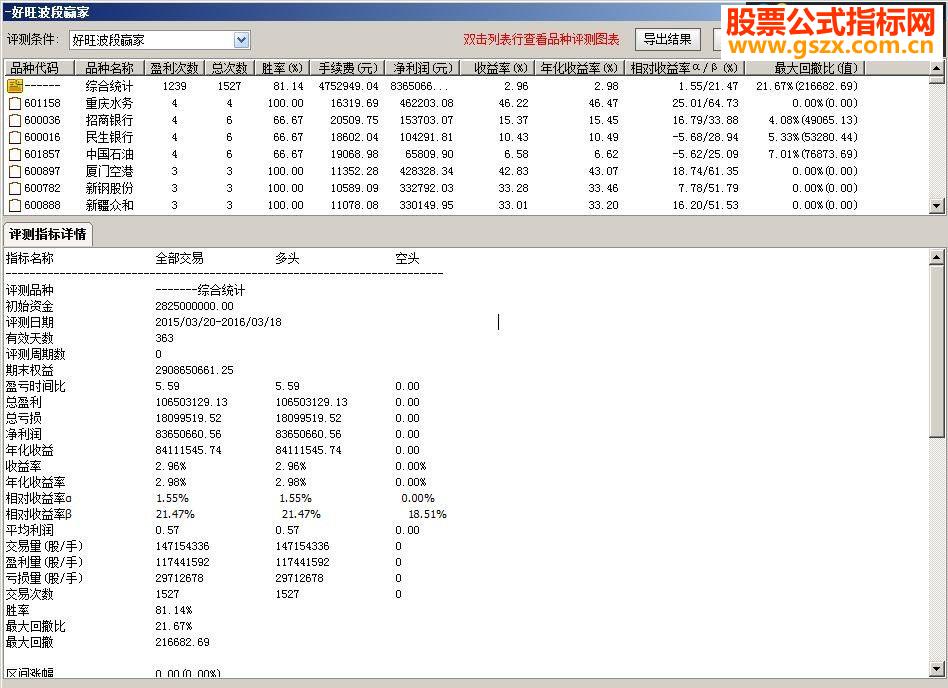This screenshot has height=688, width=948.
Task: Select the 新疆众和 row name
Action: pyautogui.click(x=109, y=205)
